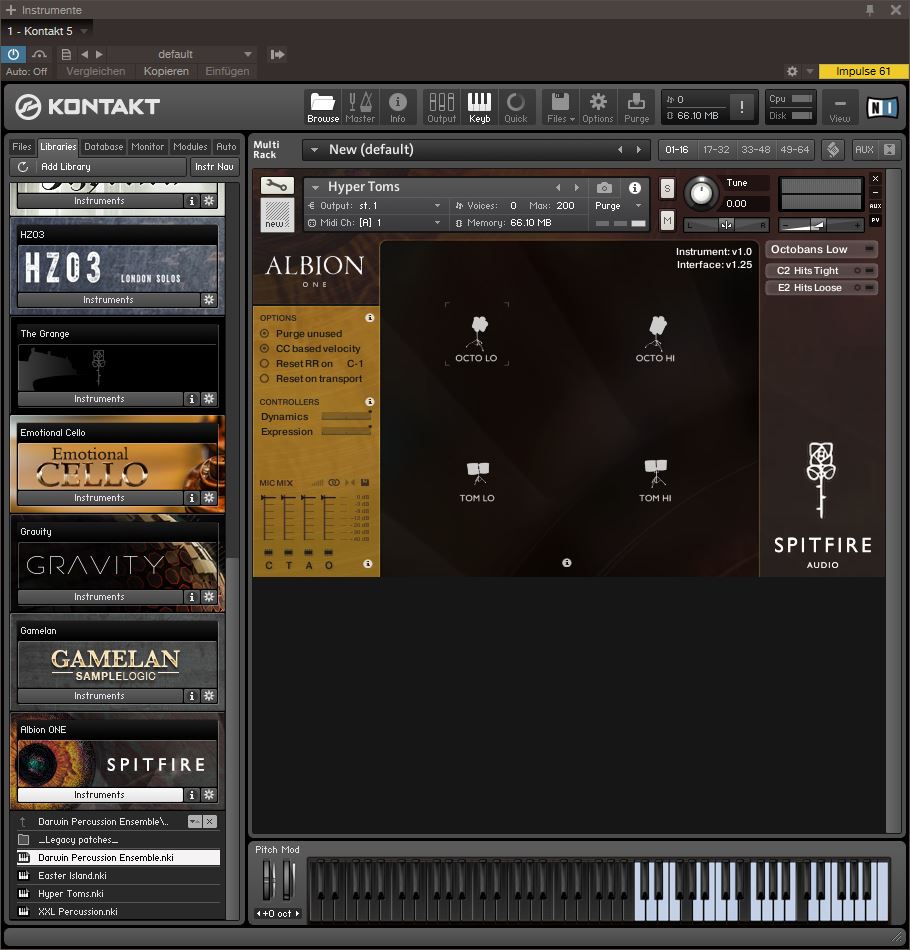This screenshot has width=910, height=950.
Task: Select the TOM HI drum icon
Action: click(x=656, y=482)
